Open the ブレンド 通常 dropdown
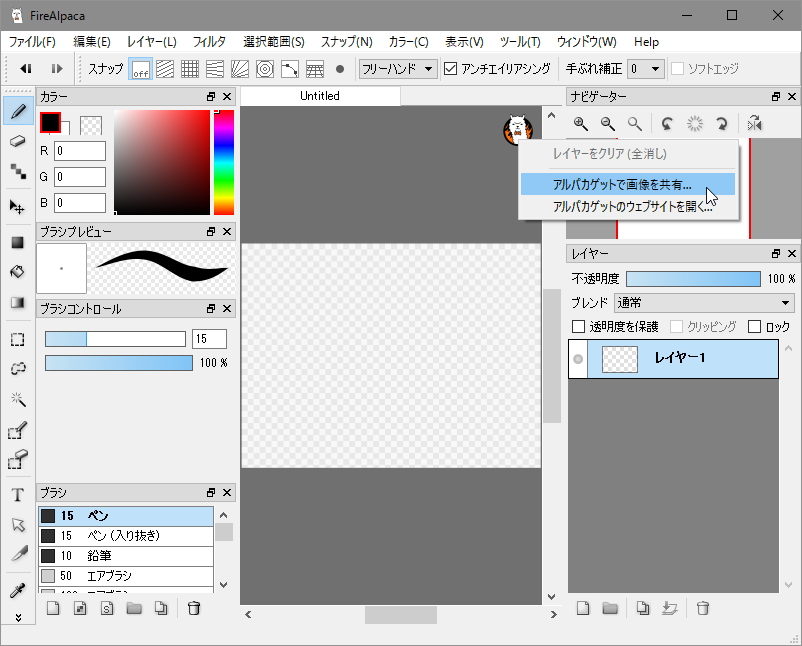The width and height of the screenshot is (802, 646). pos(704,303)
